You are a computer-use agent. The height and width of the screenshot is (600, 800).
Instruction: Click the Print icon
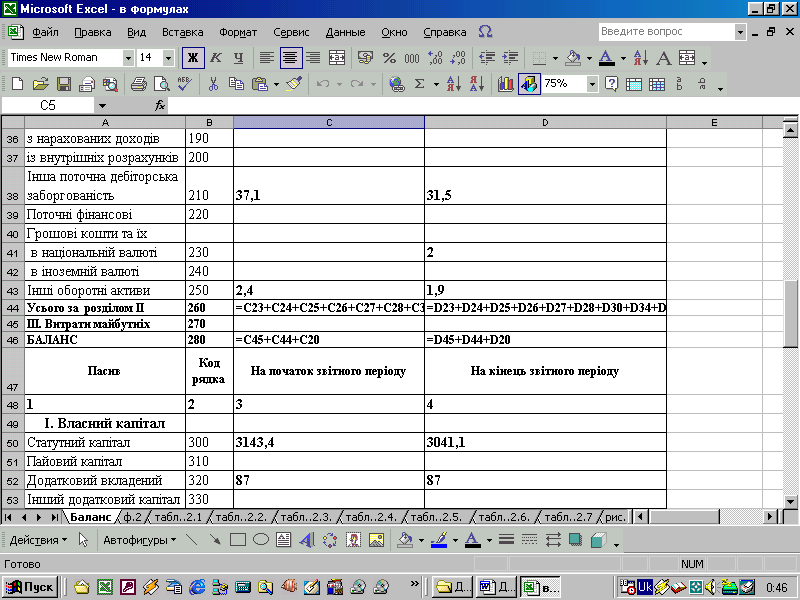pyautogui.click(x=138, y=84)
